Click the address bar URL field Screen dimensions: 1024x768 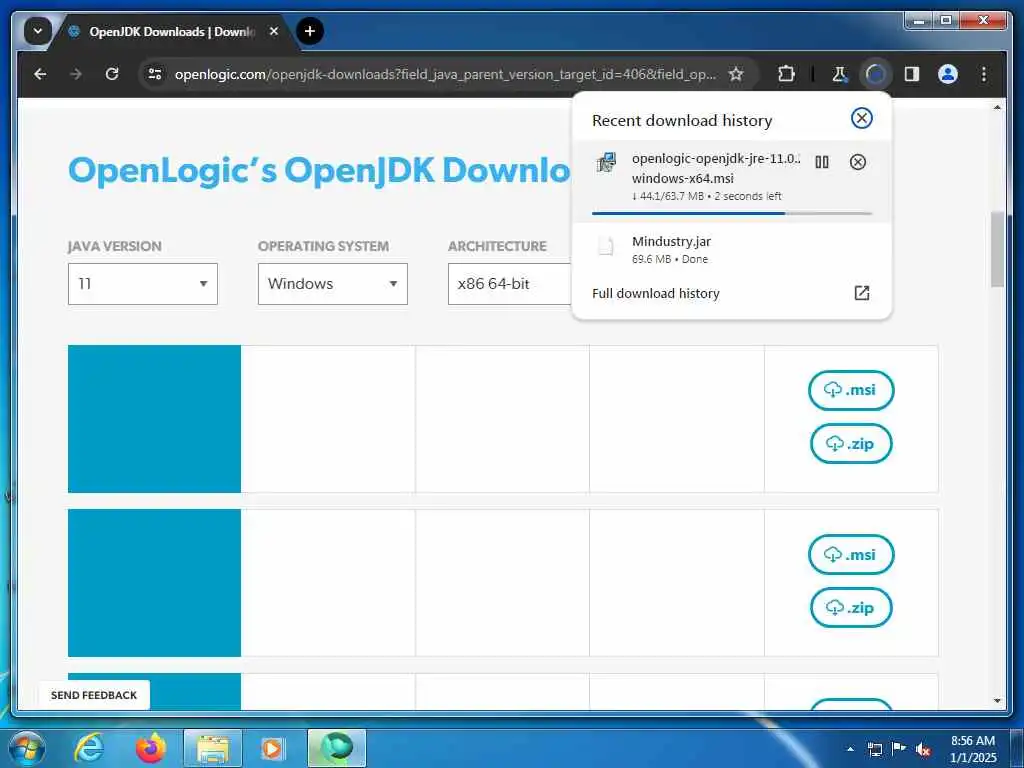[x=445, y=74]
